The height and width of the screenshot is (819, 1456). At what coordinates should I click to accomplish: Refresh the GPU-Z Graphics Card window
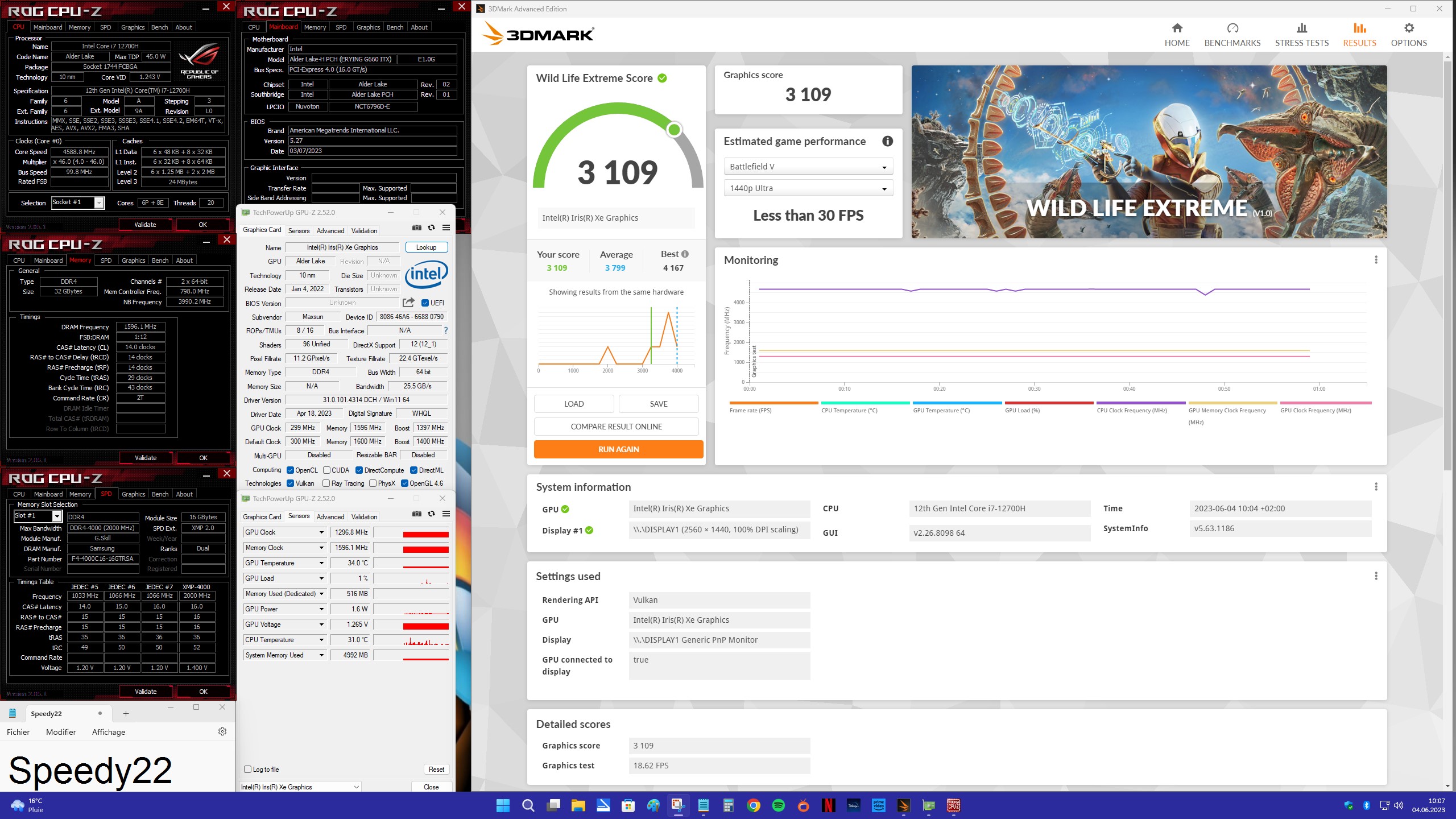tap(431, 228)
